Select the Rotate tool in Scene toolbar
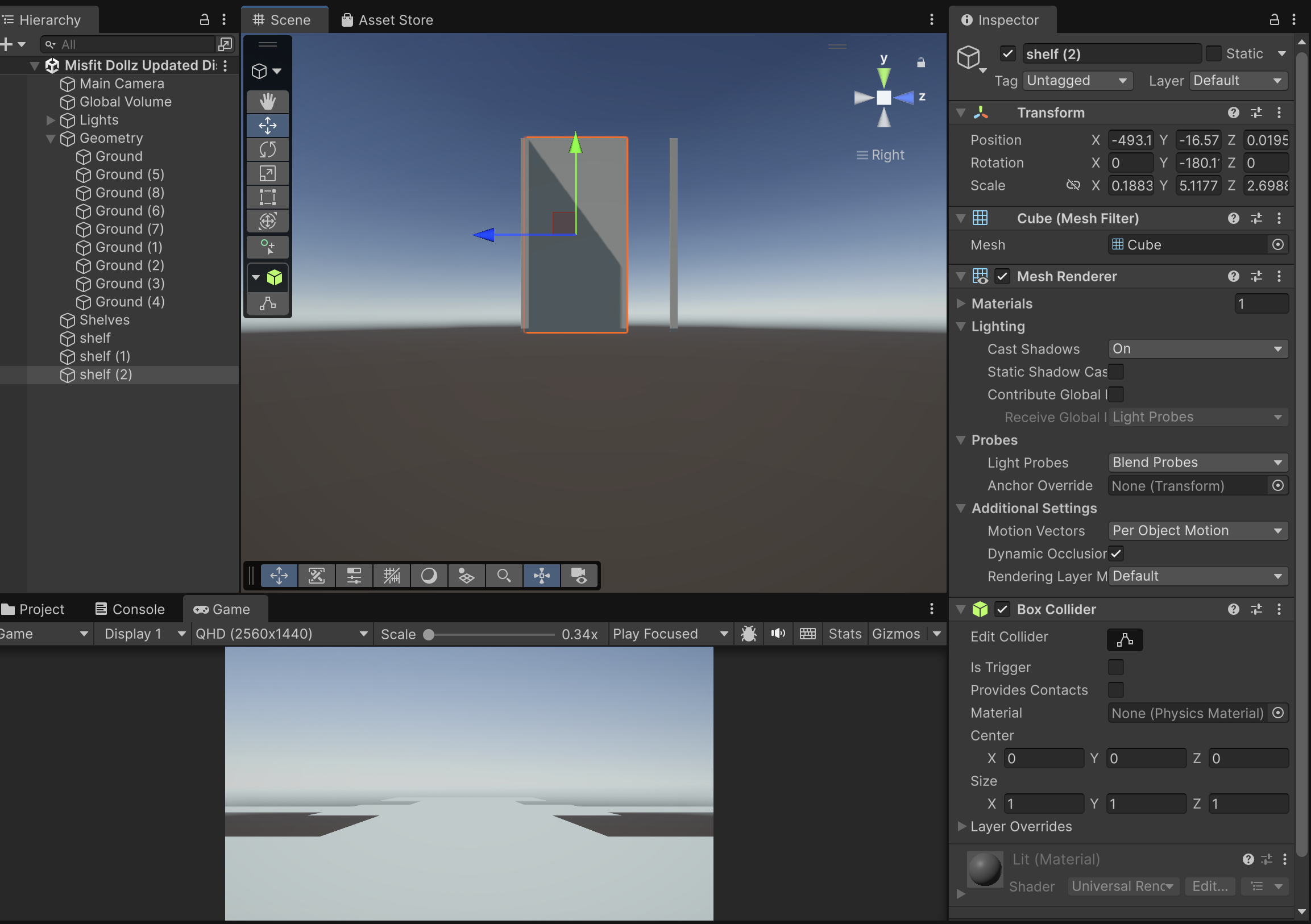 [x=267, y=149]
